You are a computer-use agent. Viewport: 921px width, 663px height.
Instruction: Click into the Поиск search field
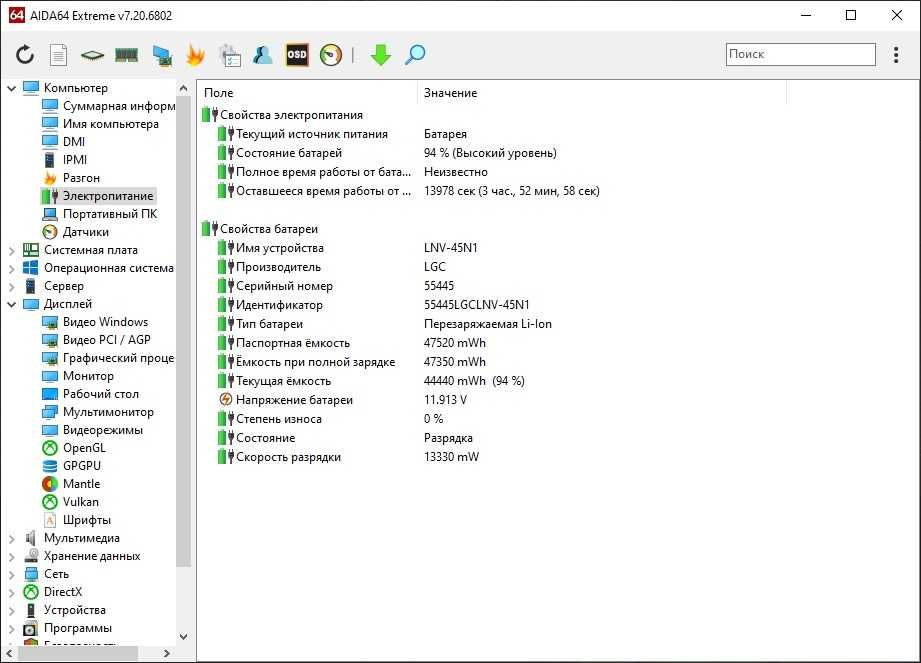801,54
